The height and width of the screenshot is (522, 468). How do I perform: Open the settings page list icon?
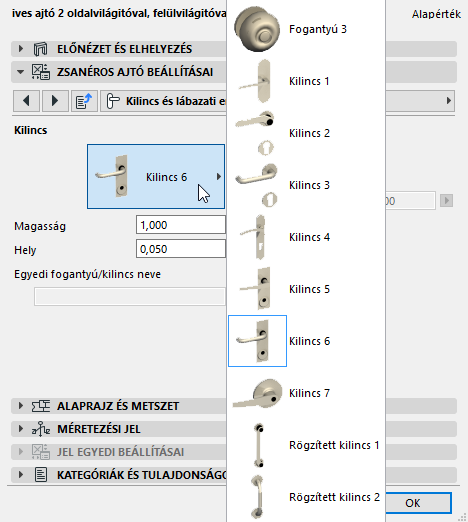coord(84,101)
